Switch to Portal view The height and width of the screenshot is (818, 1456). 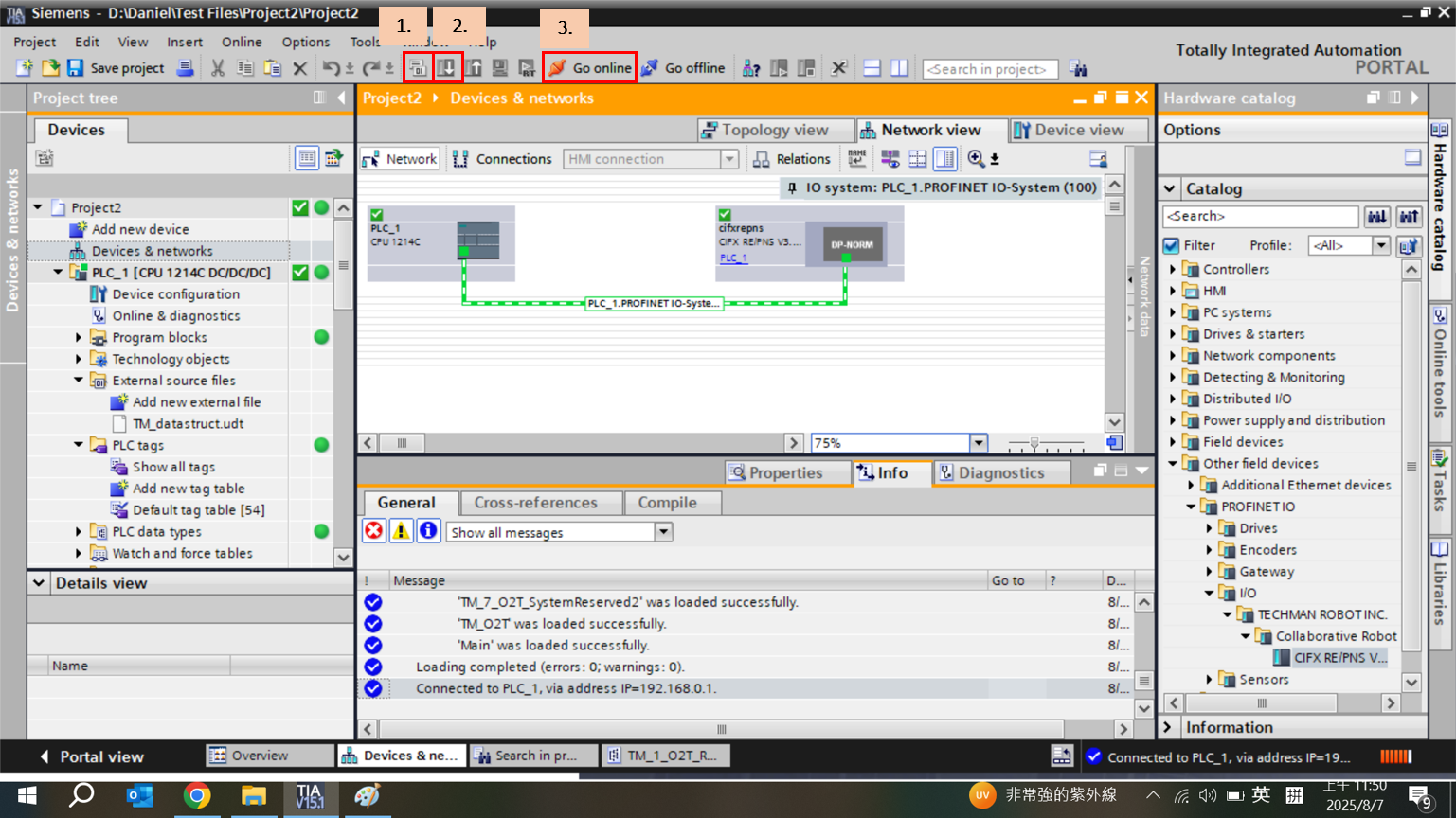pyautogui.click(x=91, y=756)
